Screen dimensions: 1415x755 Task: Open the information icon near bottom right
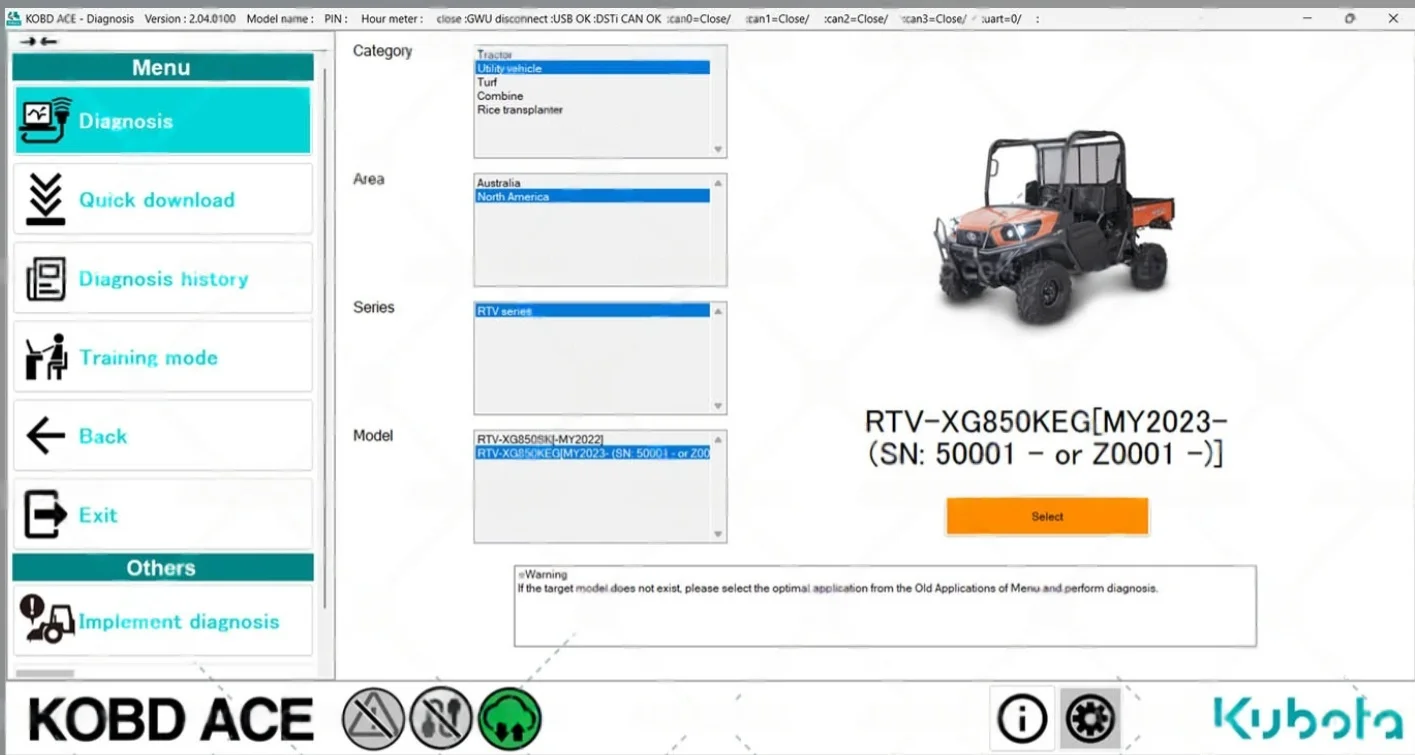point(1021,717)
